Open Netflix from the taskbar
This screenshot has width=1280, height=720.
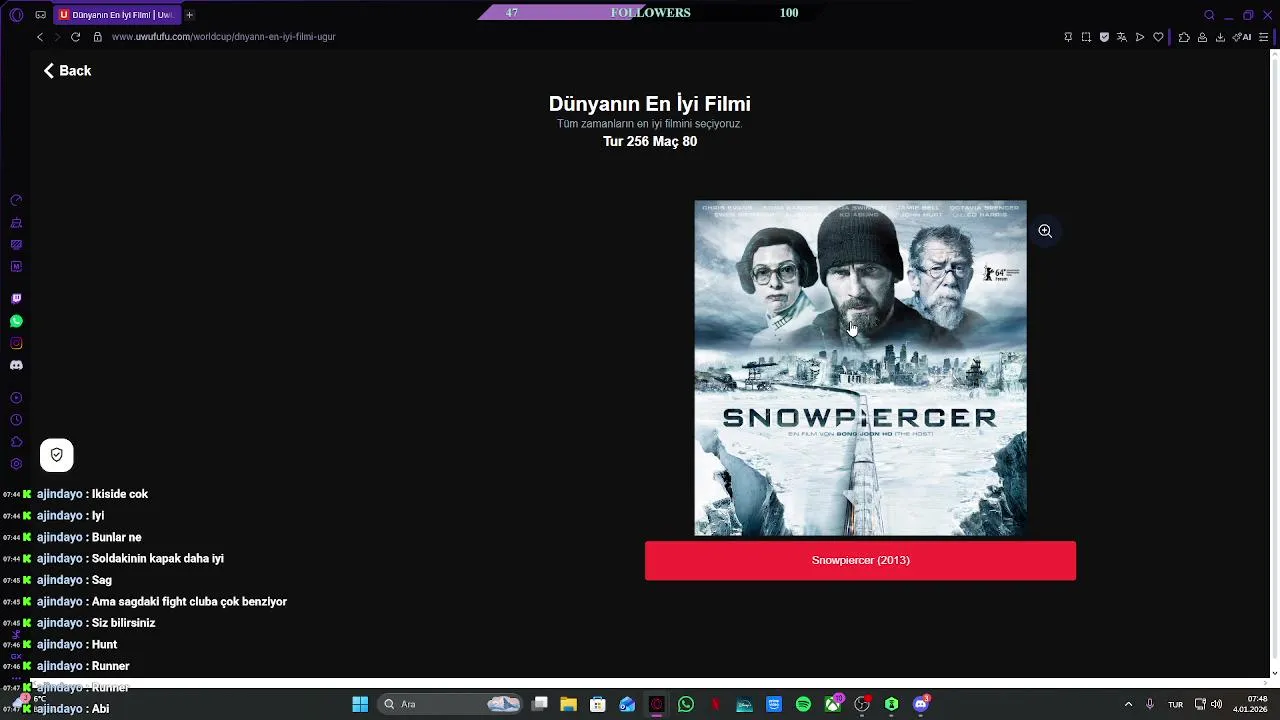click(715, 704)
